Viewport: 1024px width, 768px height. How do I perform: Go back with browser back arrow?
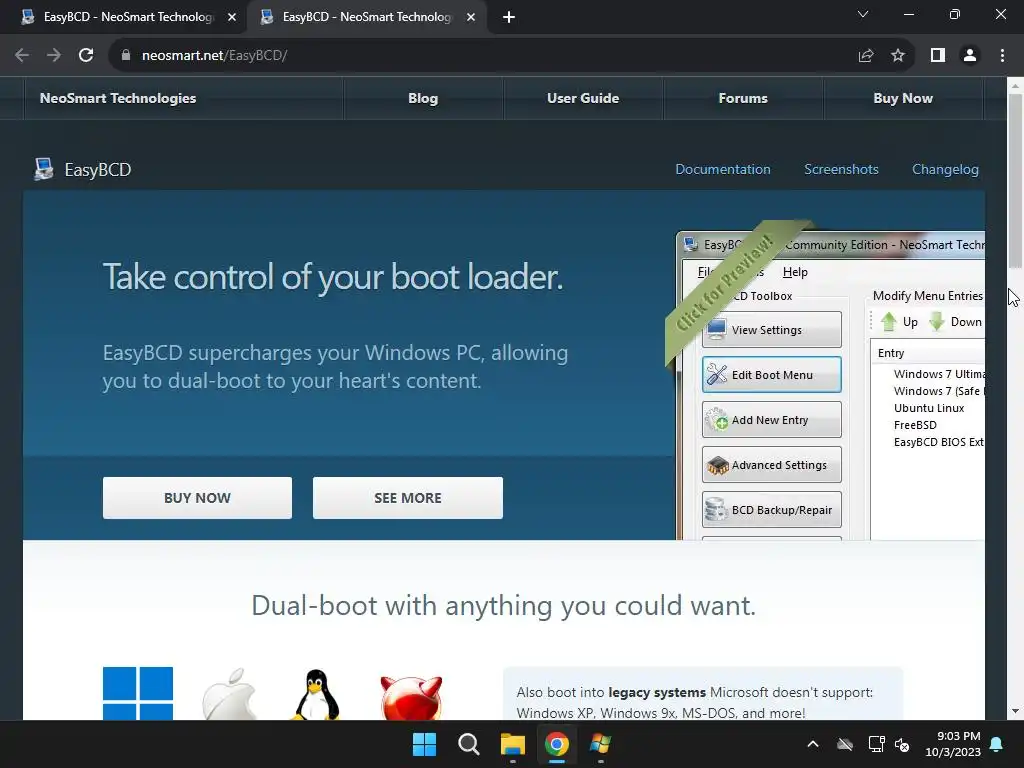click(22, 56)
